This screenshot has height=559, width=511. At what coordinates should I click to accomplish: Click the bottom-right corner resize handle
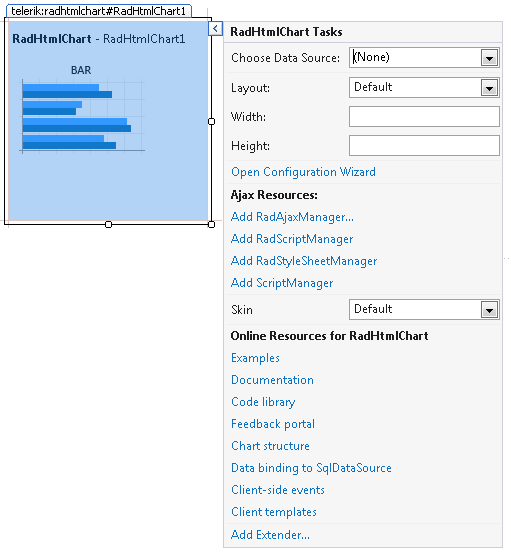point(211,224)
